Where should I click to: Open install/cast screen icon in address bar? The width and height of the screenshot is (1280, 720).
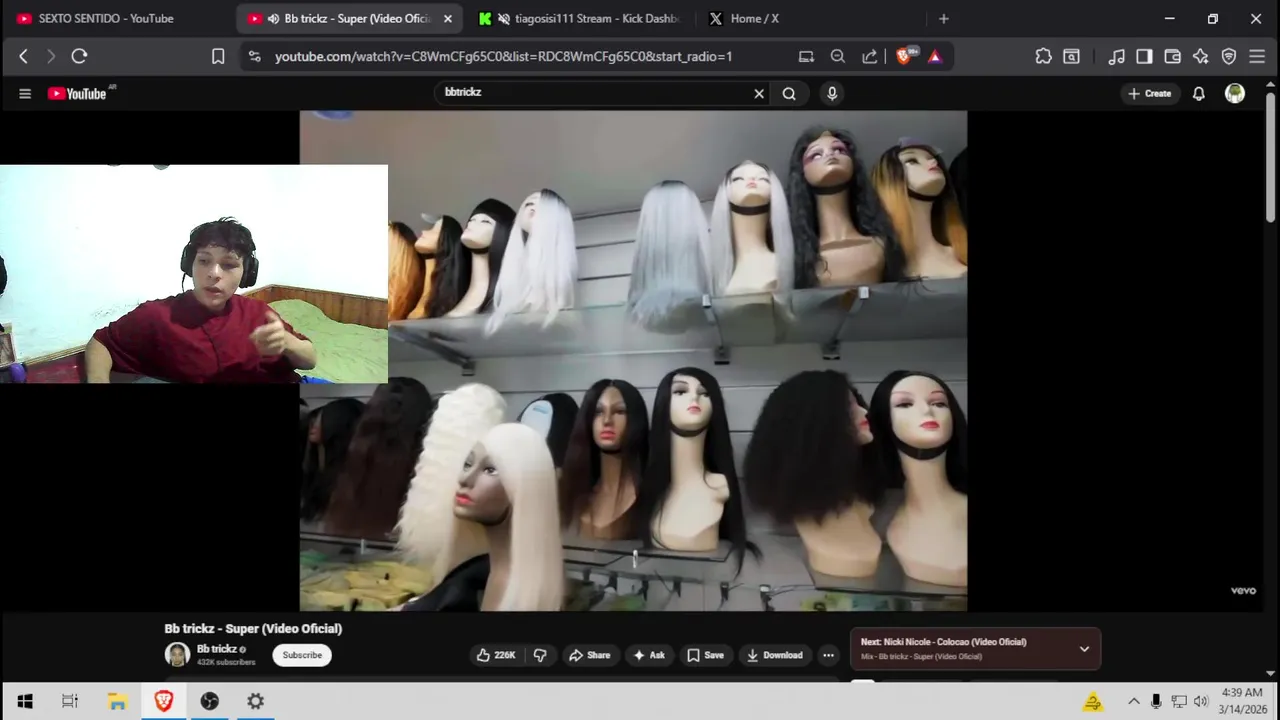(x=806, y=57)
